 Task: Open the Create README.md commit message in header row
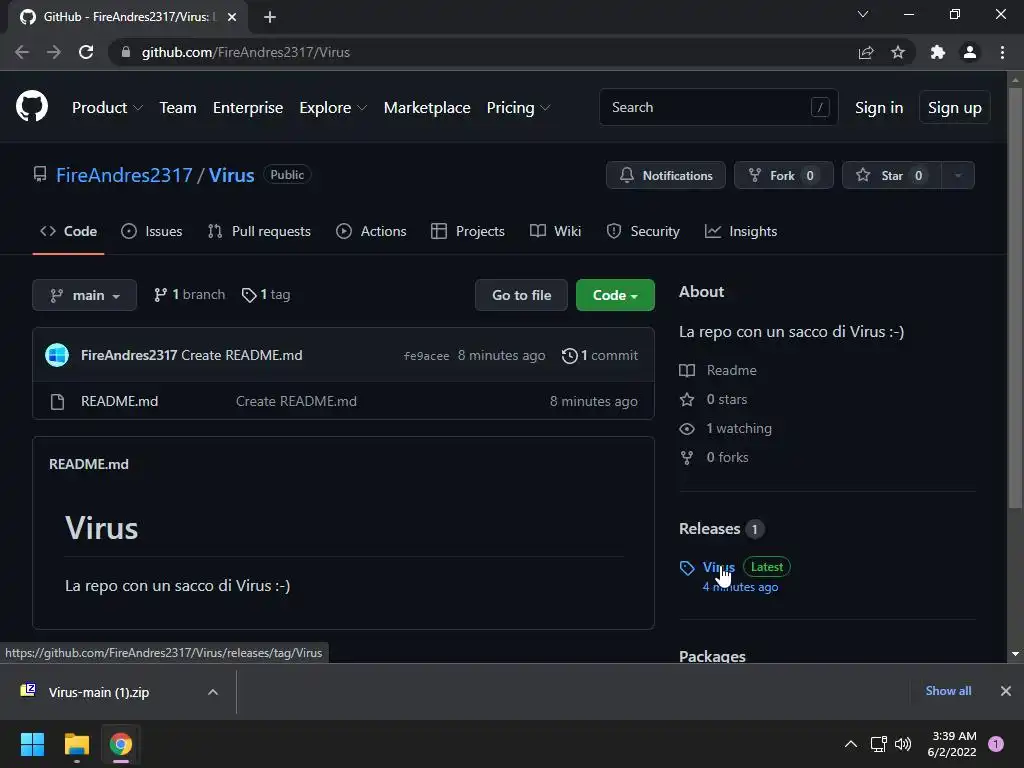(242, 355)
